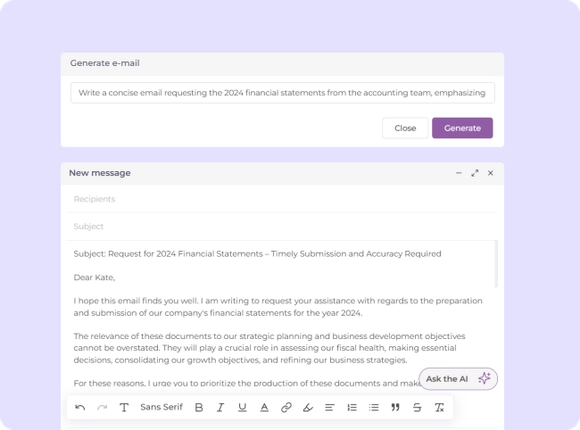
Task: Apply numbered list formatting
Action: coord(352,407)
